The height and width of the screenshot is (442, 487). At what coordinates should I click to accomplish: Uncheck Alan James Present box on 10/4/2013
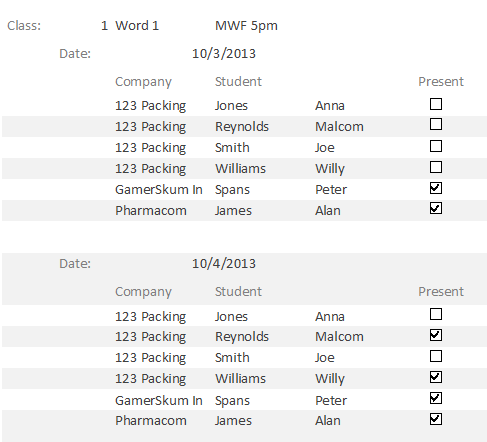(x=436, y=419)
